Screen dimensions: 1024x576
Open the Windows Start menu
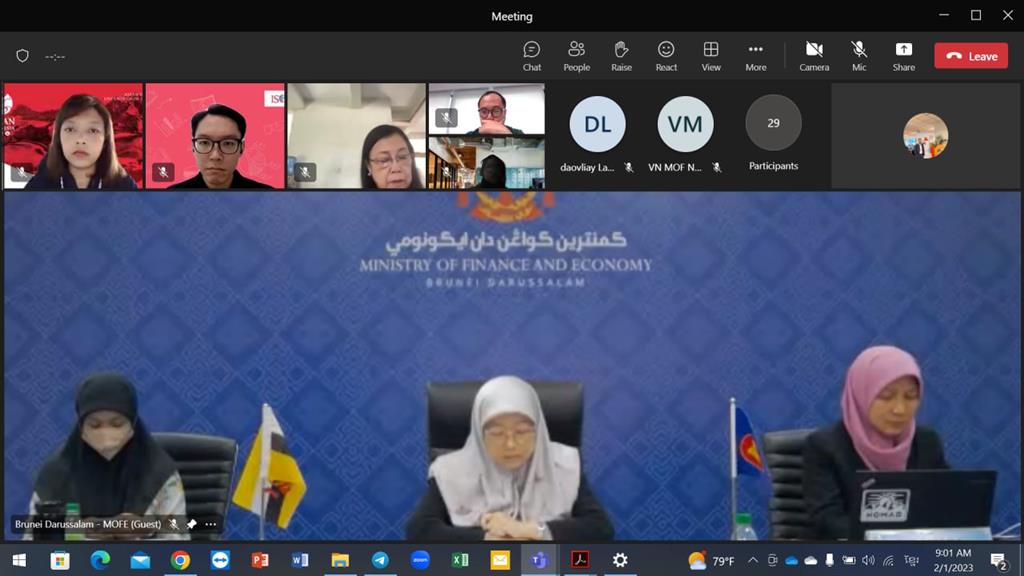point(20,560)
